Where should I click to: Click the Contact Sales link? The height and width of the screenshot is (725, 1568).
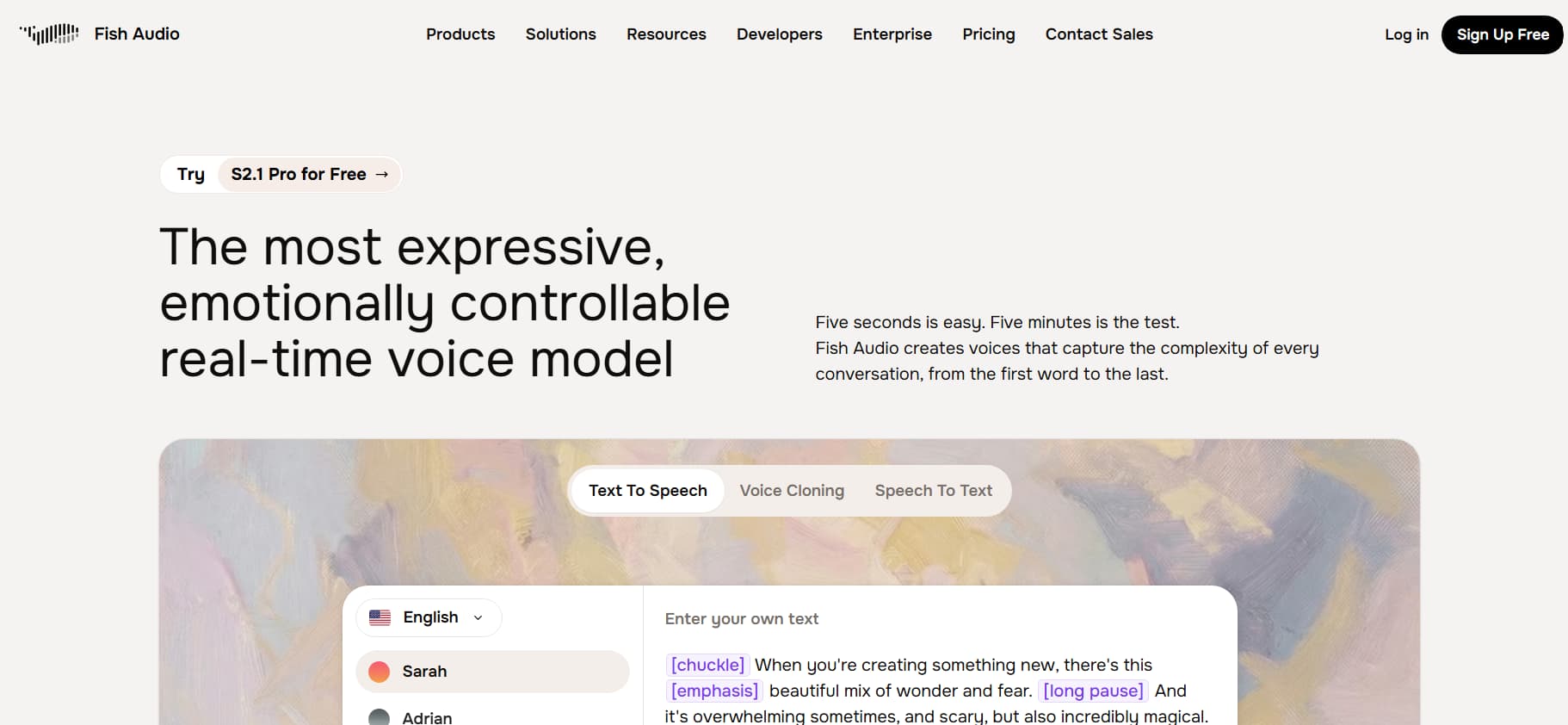tap(1099, 34)
